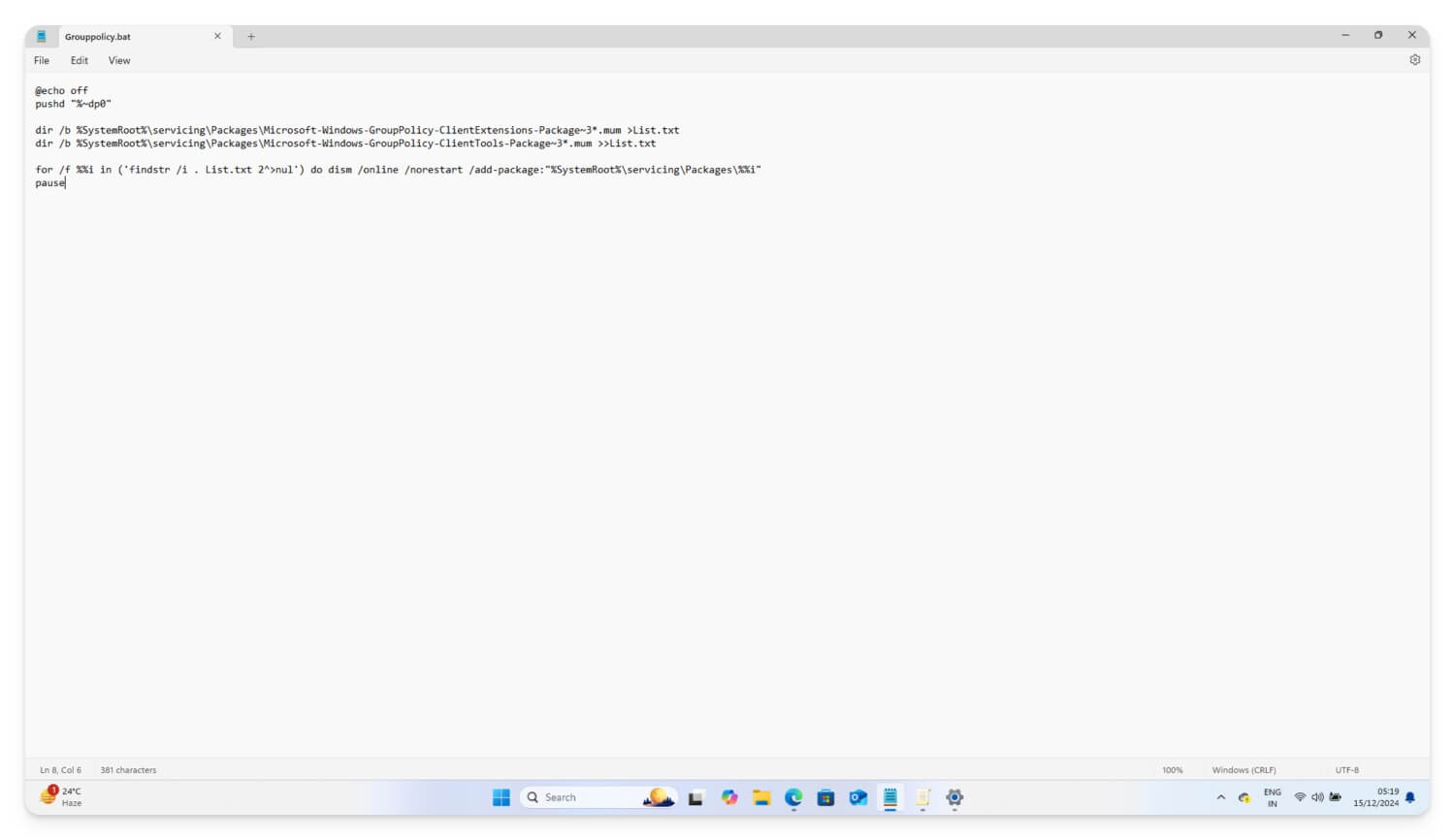Open Task View from the taskbar
The width and height of the screenshot is (1455, 840).
(695, 798)
